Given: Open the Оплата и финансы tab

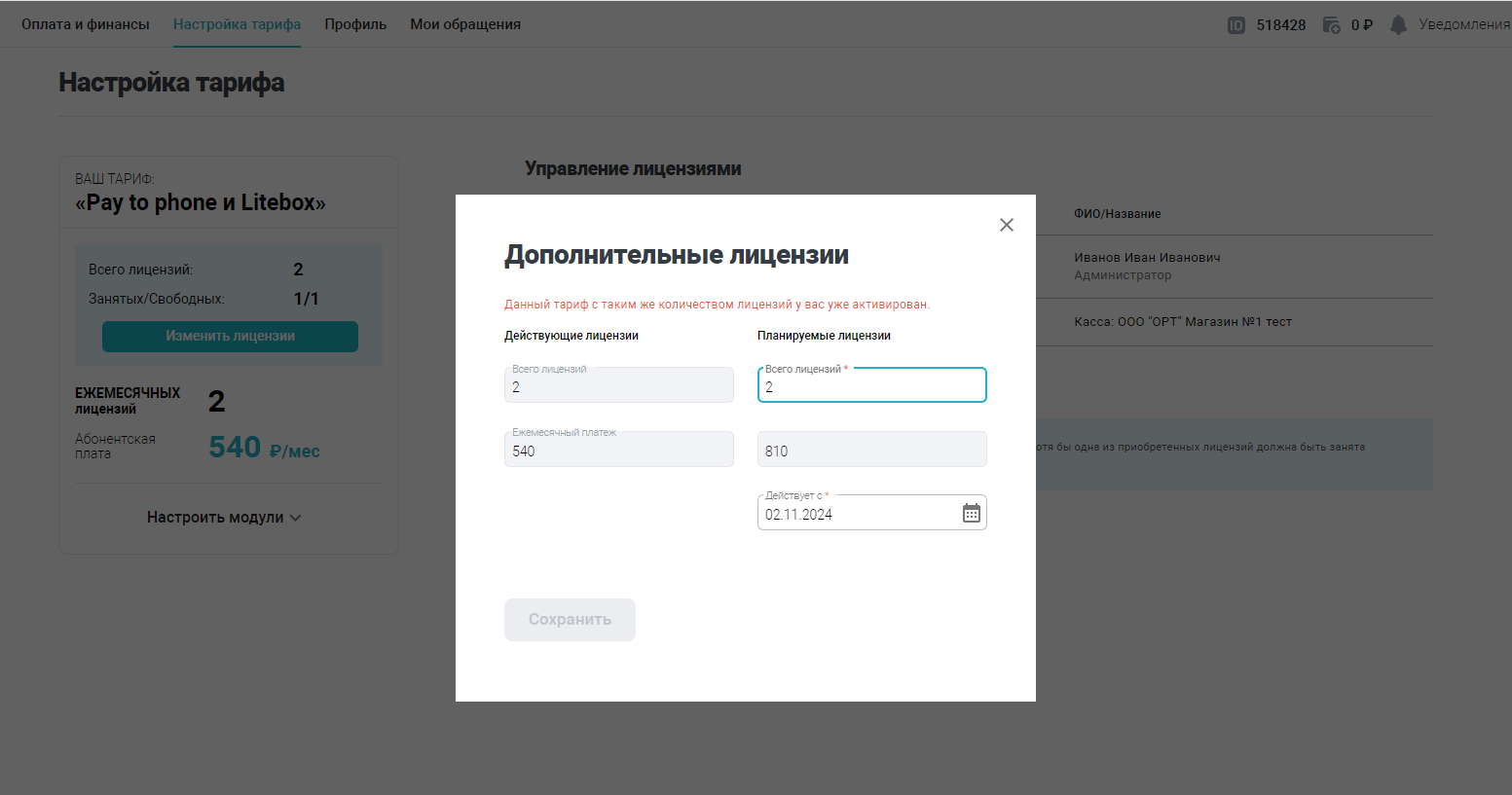Looking at the screenshot, I should [86, 24].
